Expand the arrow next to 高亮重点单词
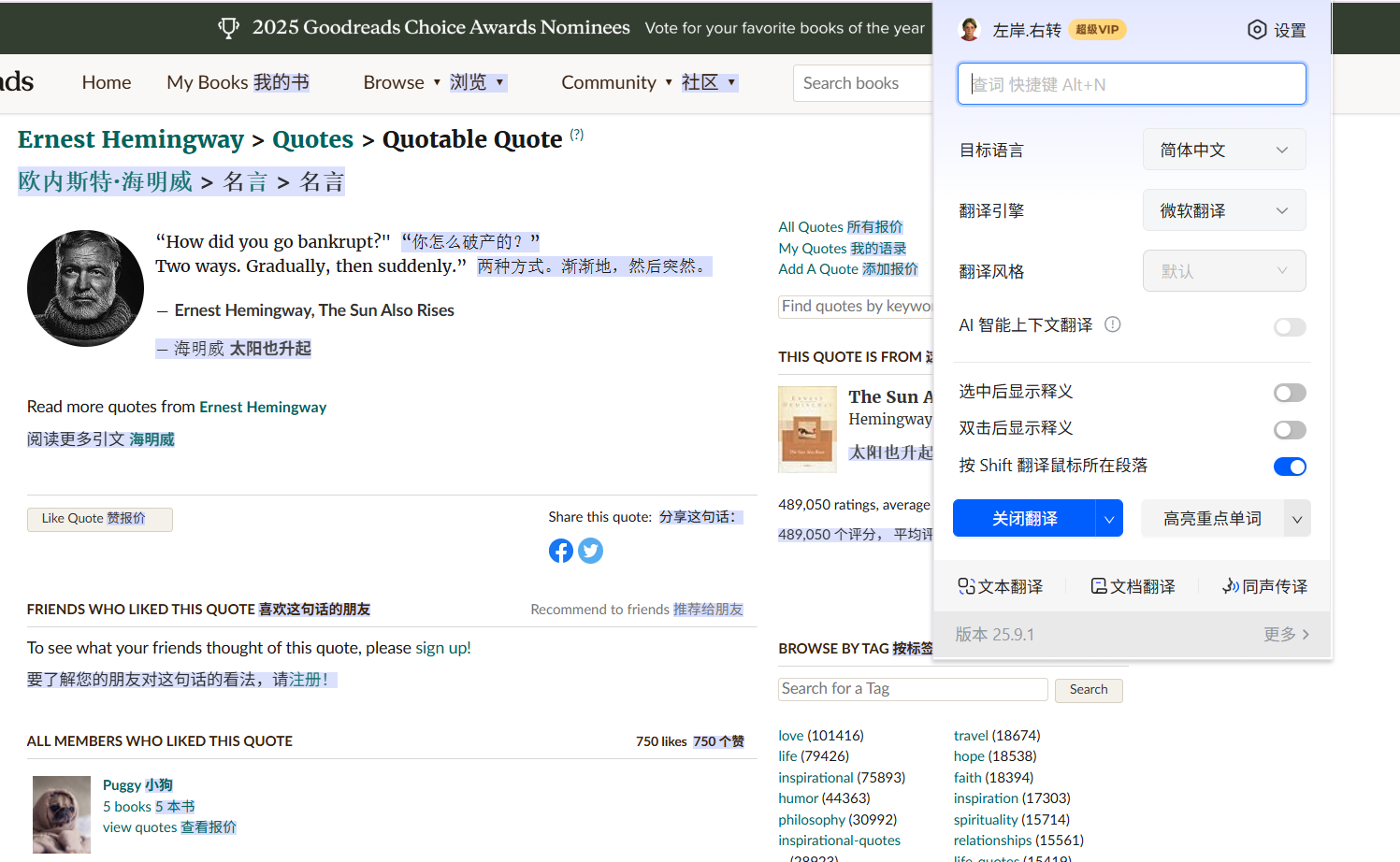The image size is (1400, 862). 1296,519
